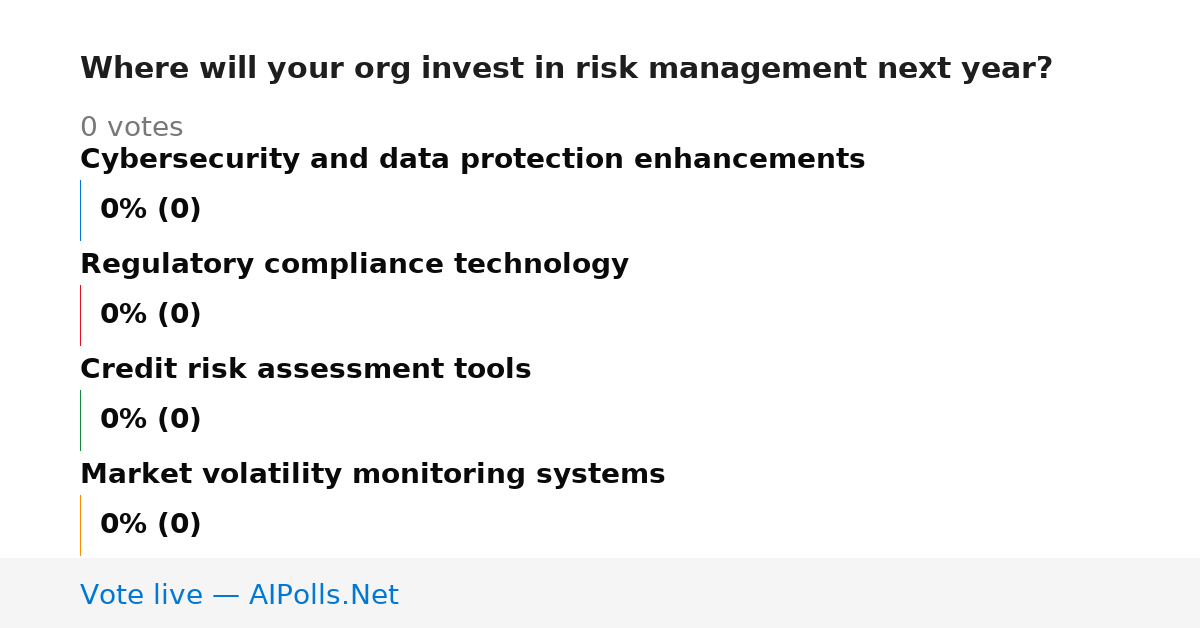The image size is (1200, 628).
Task: Click the 0% (0) result under Market volatility
Action: 150,525
